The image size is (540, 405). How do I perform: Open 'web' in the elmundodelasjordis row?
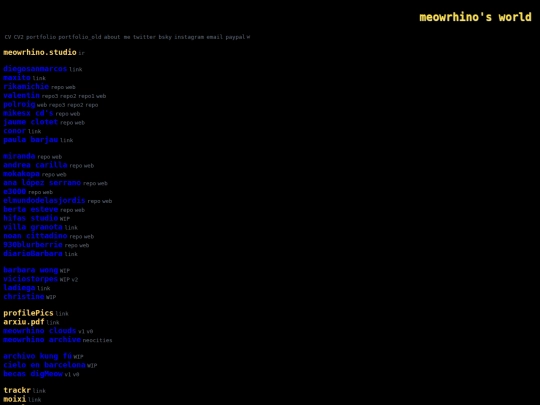(x=107, y=201)
